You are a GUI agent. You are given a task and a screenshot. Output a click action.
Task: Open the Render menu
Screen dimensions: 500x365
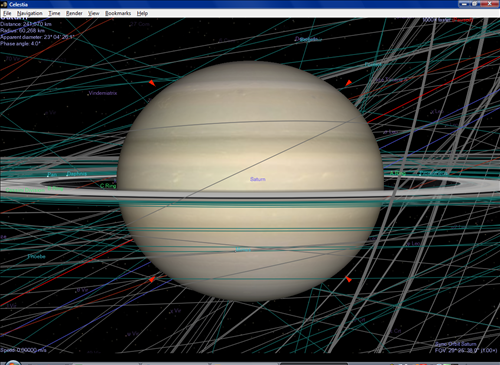pyautogui.click(x=74, y=13)
